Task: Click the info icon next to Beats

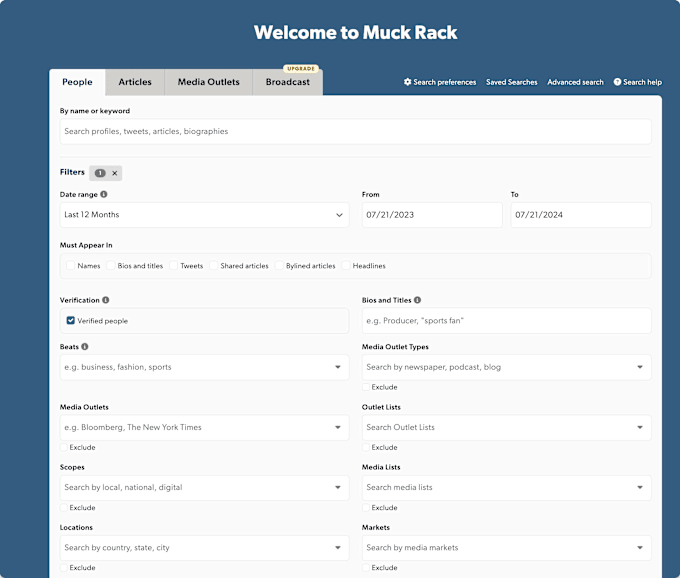Action: click(85, 346)
